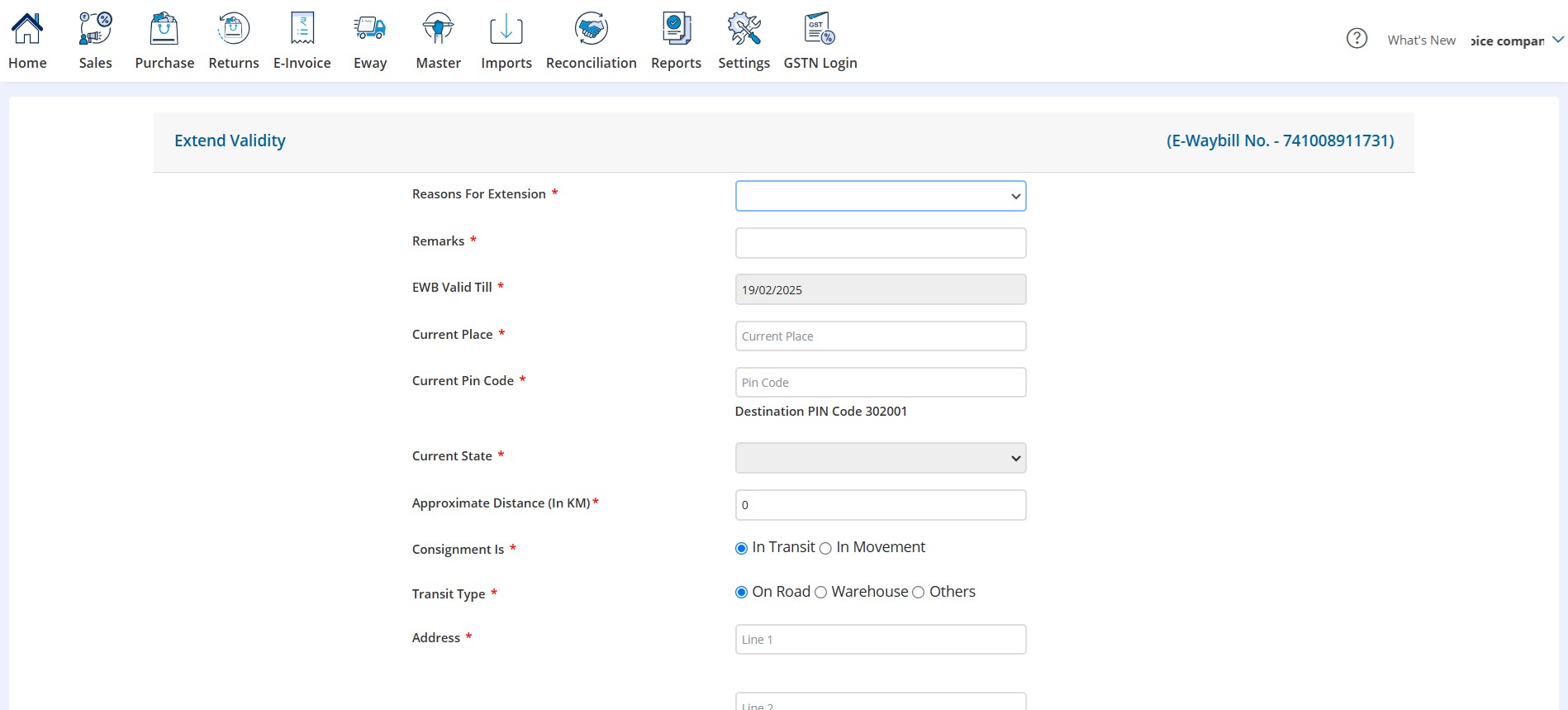Open the Returns icon
This screenshot has height=710, width=1568.
234,29
